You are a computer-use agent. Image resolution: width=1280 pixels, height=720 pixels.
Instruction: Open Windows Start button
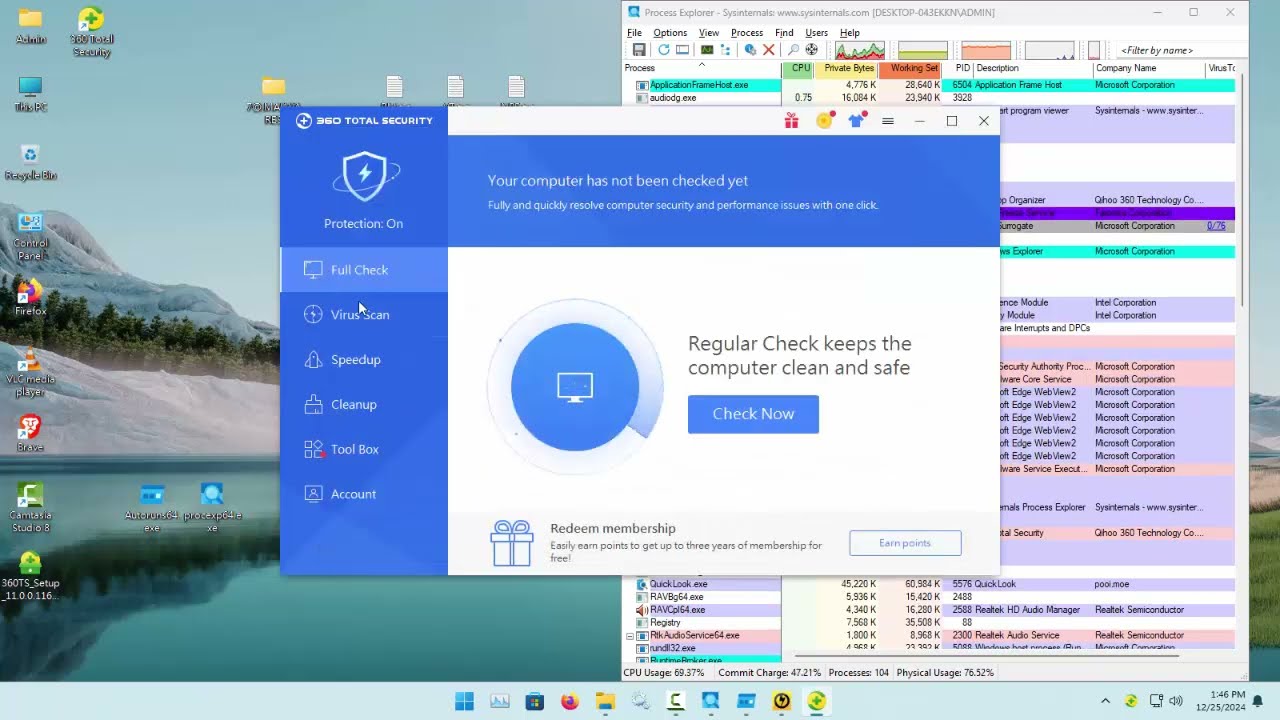(x=464, y=701)
